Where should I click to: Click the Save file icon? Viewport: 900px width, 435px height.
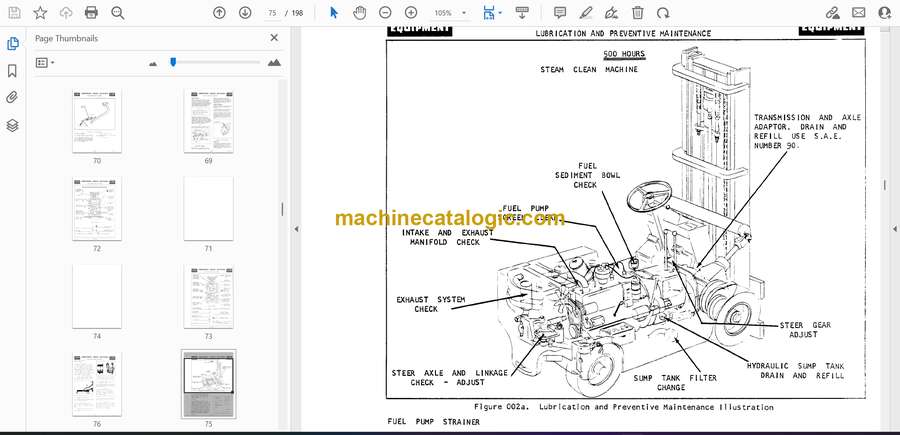click(14, 13)
